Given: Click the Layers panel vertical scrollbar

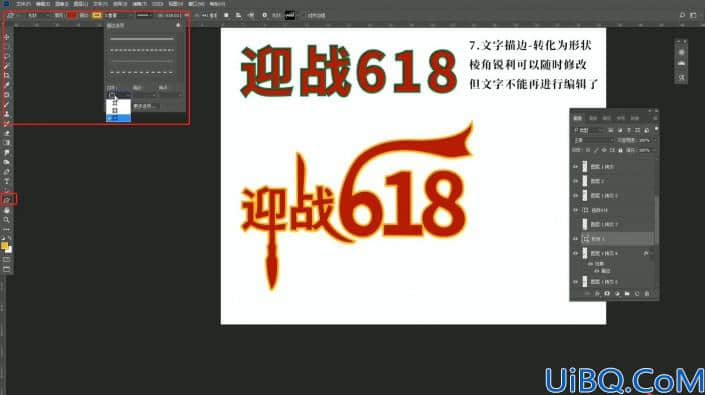Looking at the screenshot, I should click(x=657, y=220).
